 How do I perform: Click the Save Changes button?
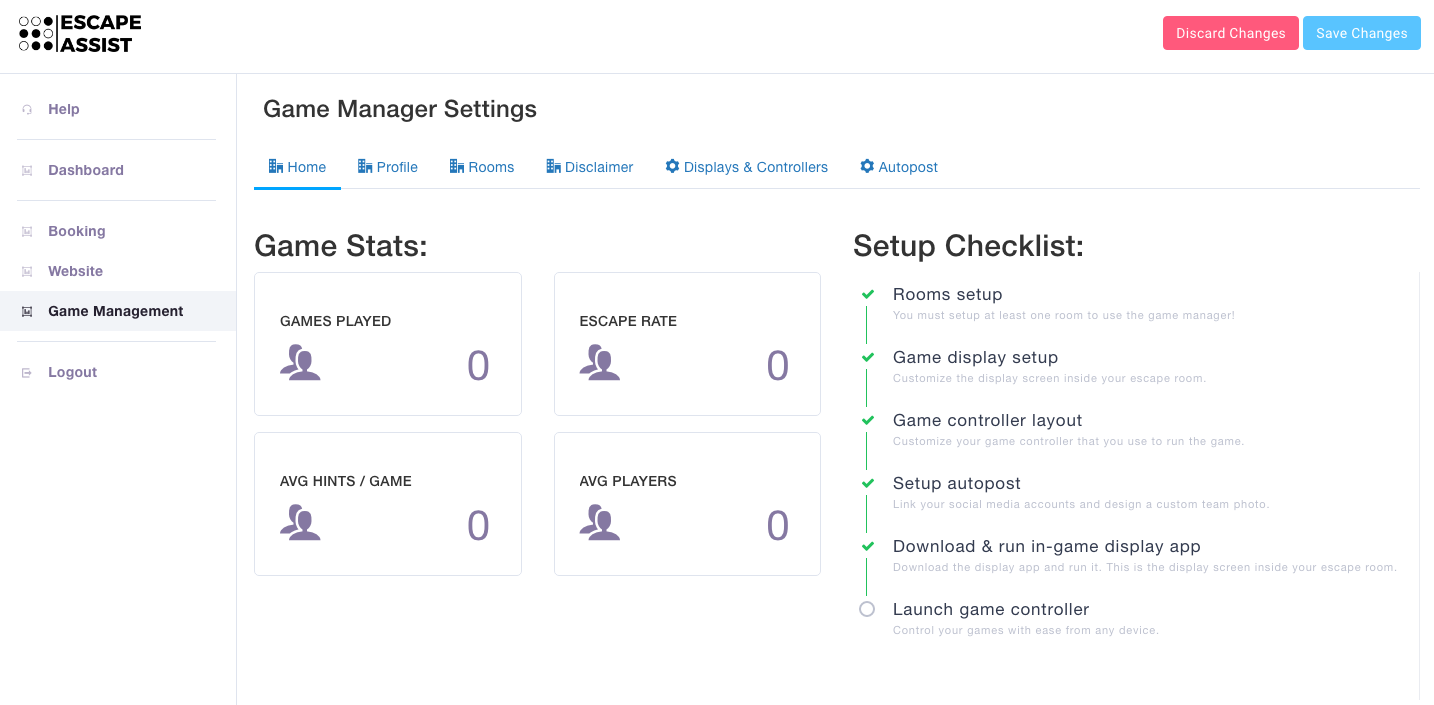[1361, 33]
